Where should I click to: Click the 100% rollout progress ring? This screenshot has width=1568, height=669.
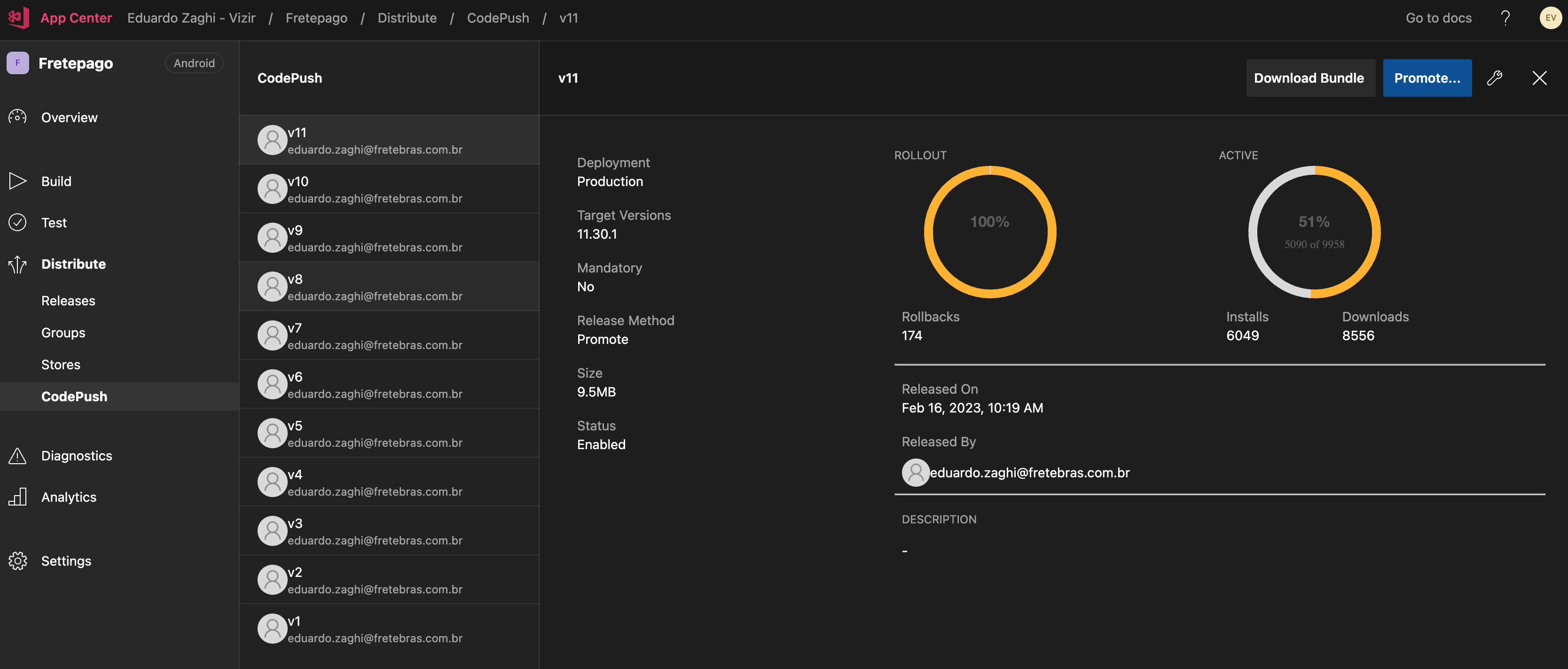(x=990, y=232)
